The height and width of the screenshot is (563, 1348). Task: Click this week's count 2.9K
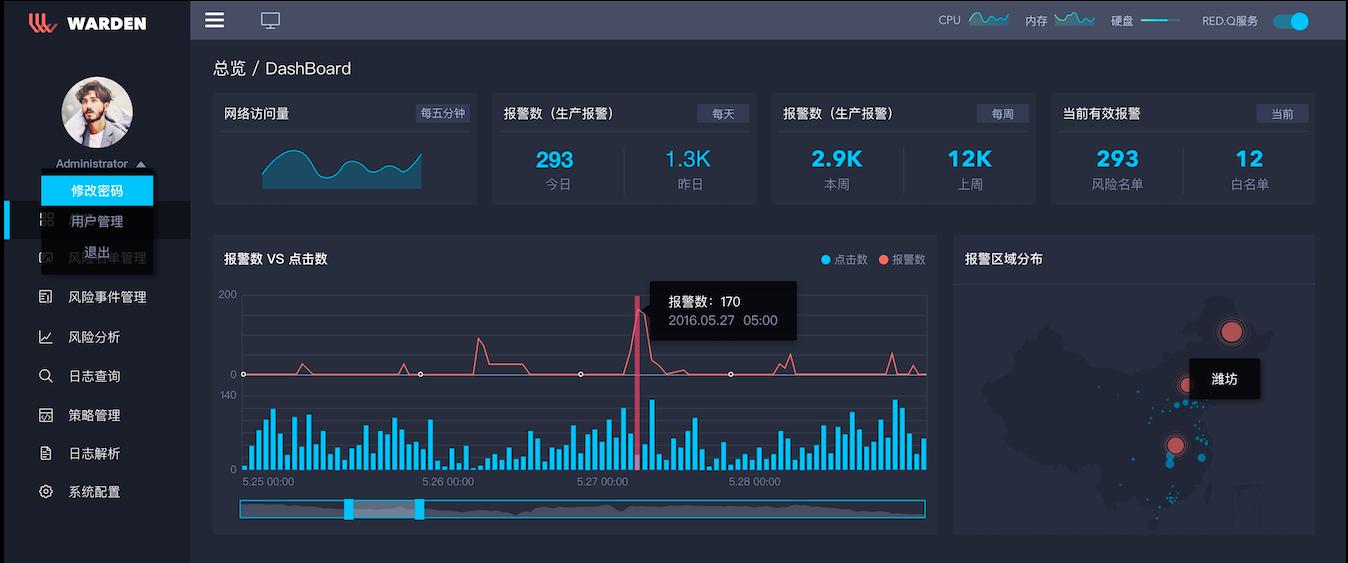837,159
